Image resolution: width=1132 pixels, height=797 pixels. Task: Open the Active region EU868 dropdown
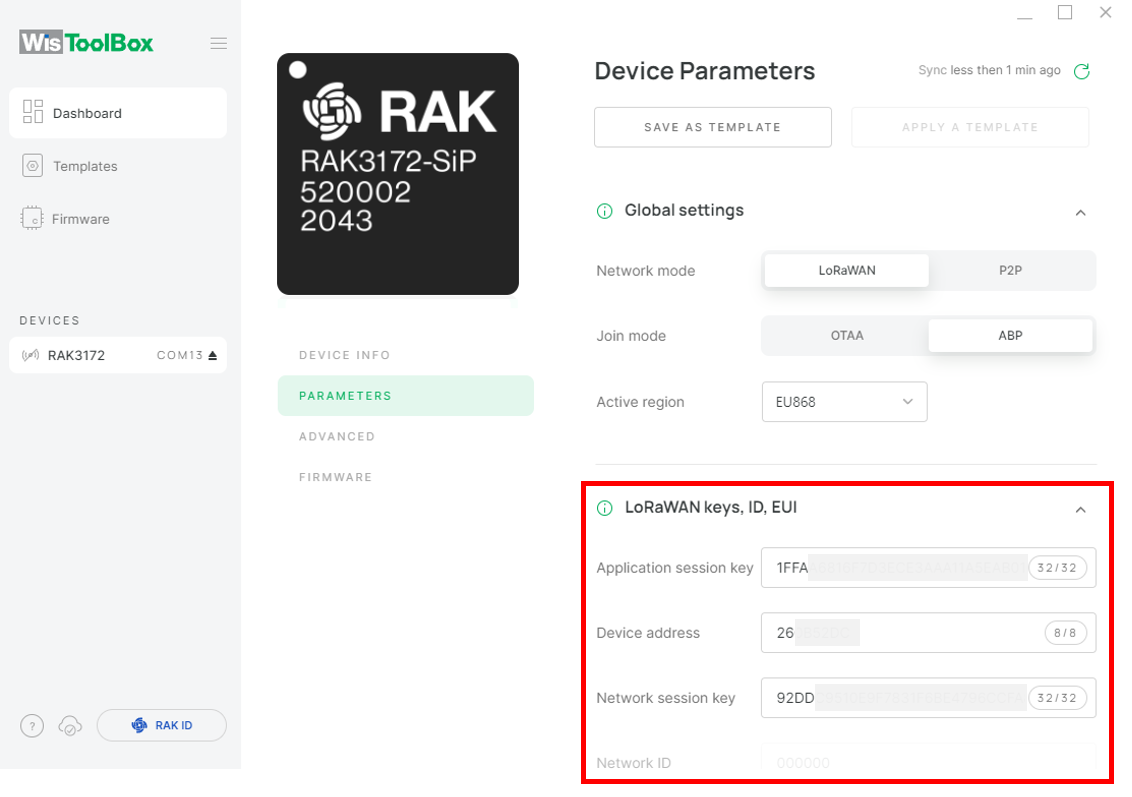[x=845, y=402]
